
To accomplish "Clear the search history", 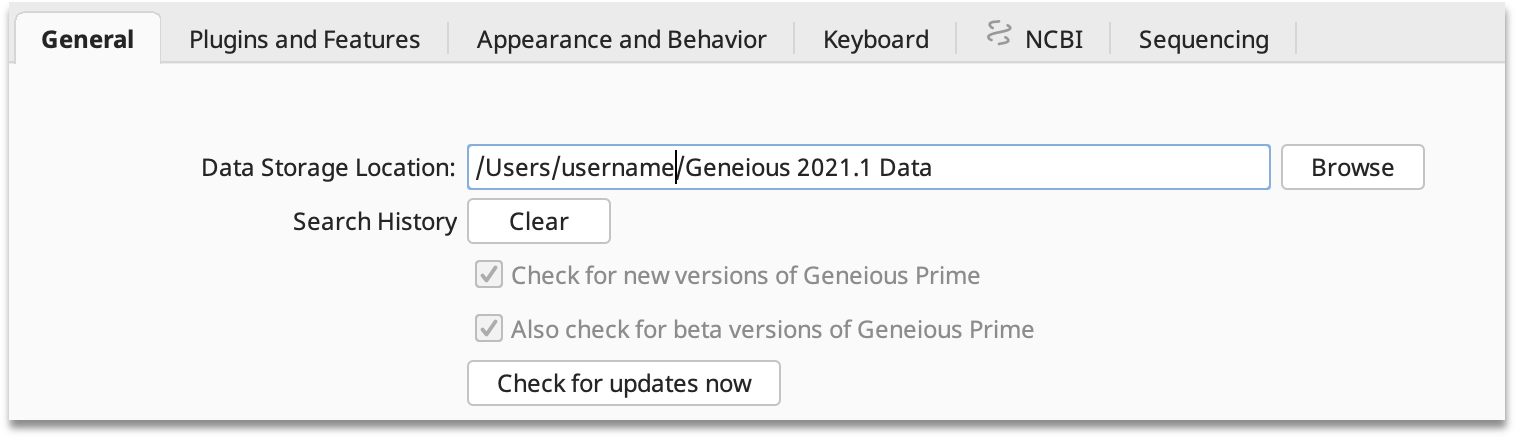I will 539,221.
